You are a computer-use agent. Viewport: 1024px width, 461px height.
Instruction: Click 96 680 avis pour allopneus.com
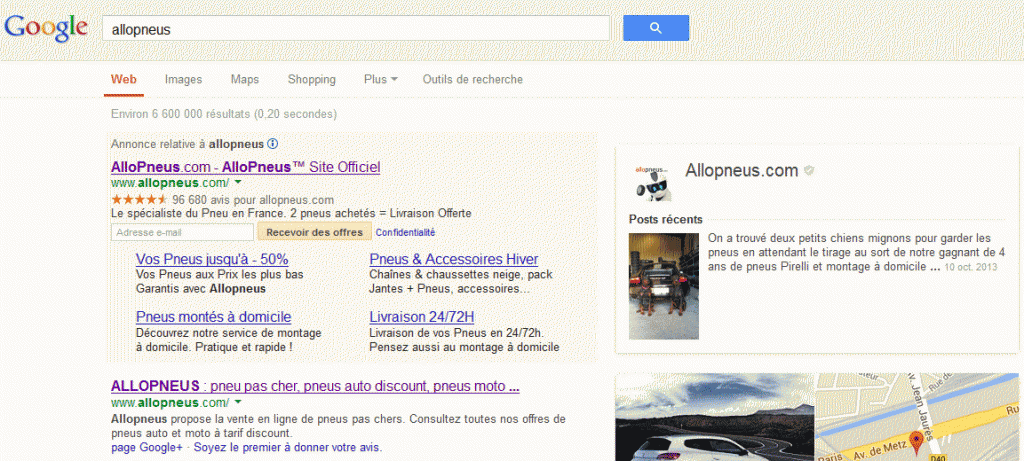[x=253, y=200]
